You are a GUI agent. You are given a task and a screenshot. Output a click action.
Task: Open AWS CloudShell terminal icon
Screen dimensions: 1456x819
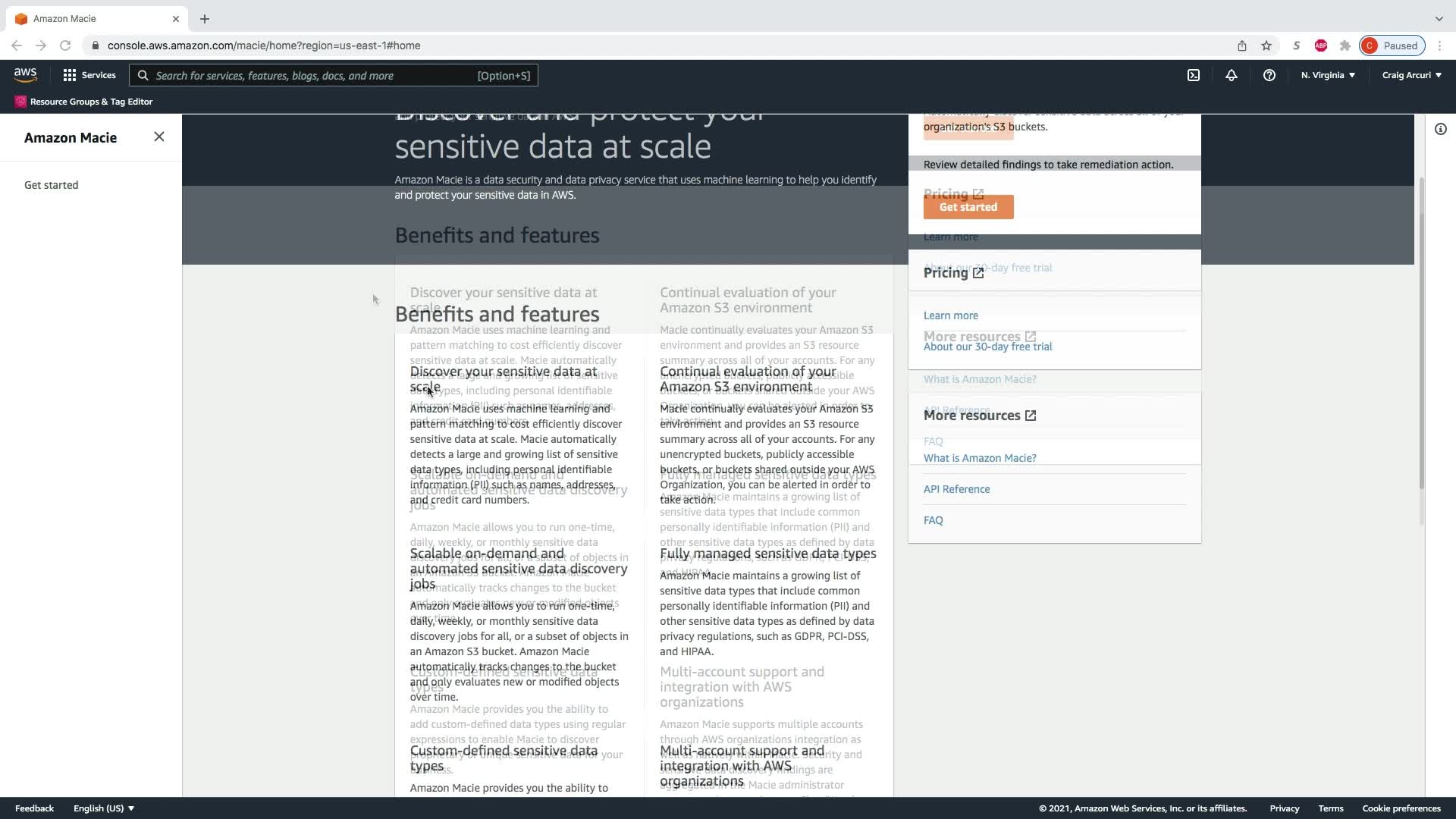click(1194, 75)
